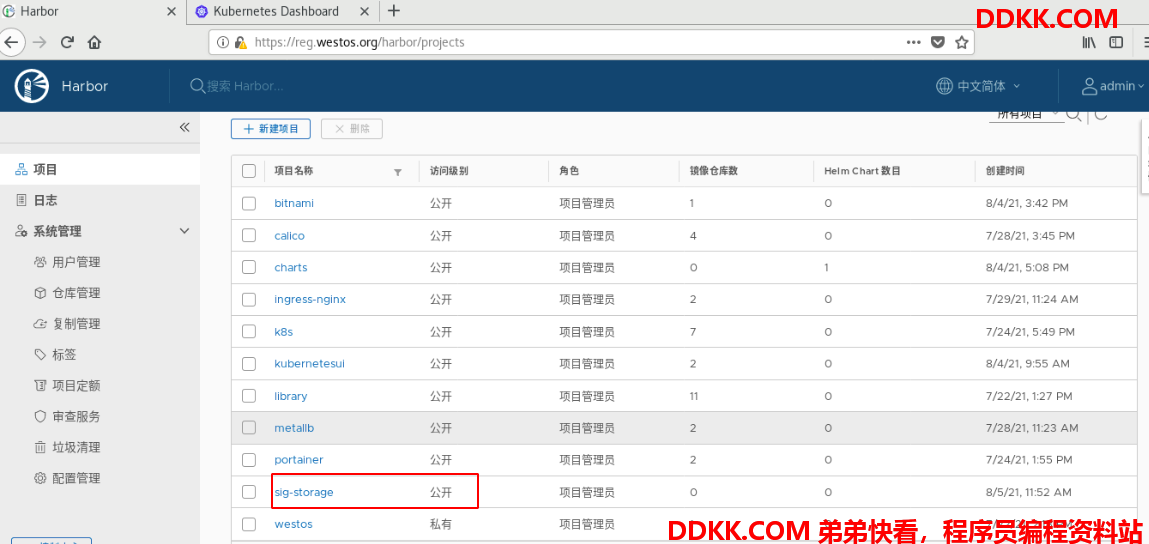Check the k8s project checkbox
The height and width of the screenshot is (544, 1149).
[249, 331]
